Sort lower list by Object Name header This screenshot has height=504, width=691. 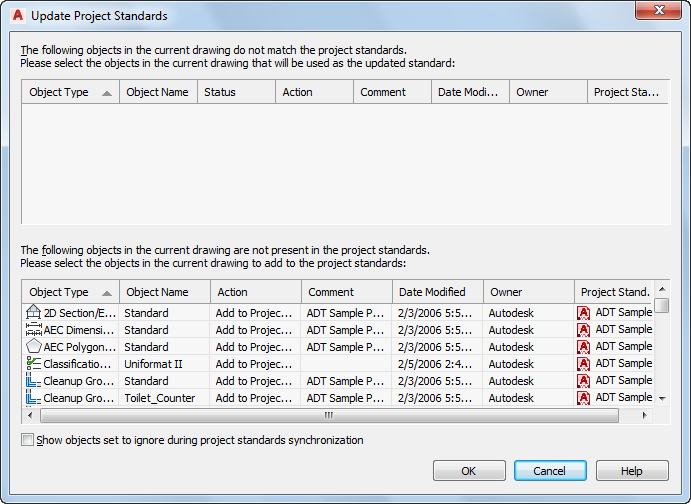tap(164, 292)
